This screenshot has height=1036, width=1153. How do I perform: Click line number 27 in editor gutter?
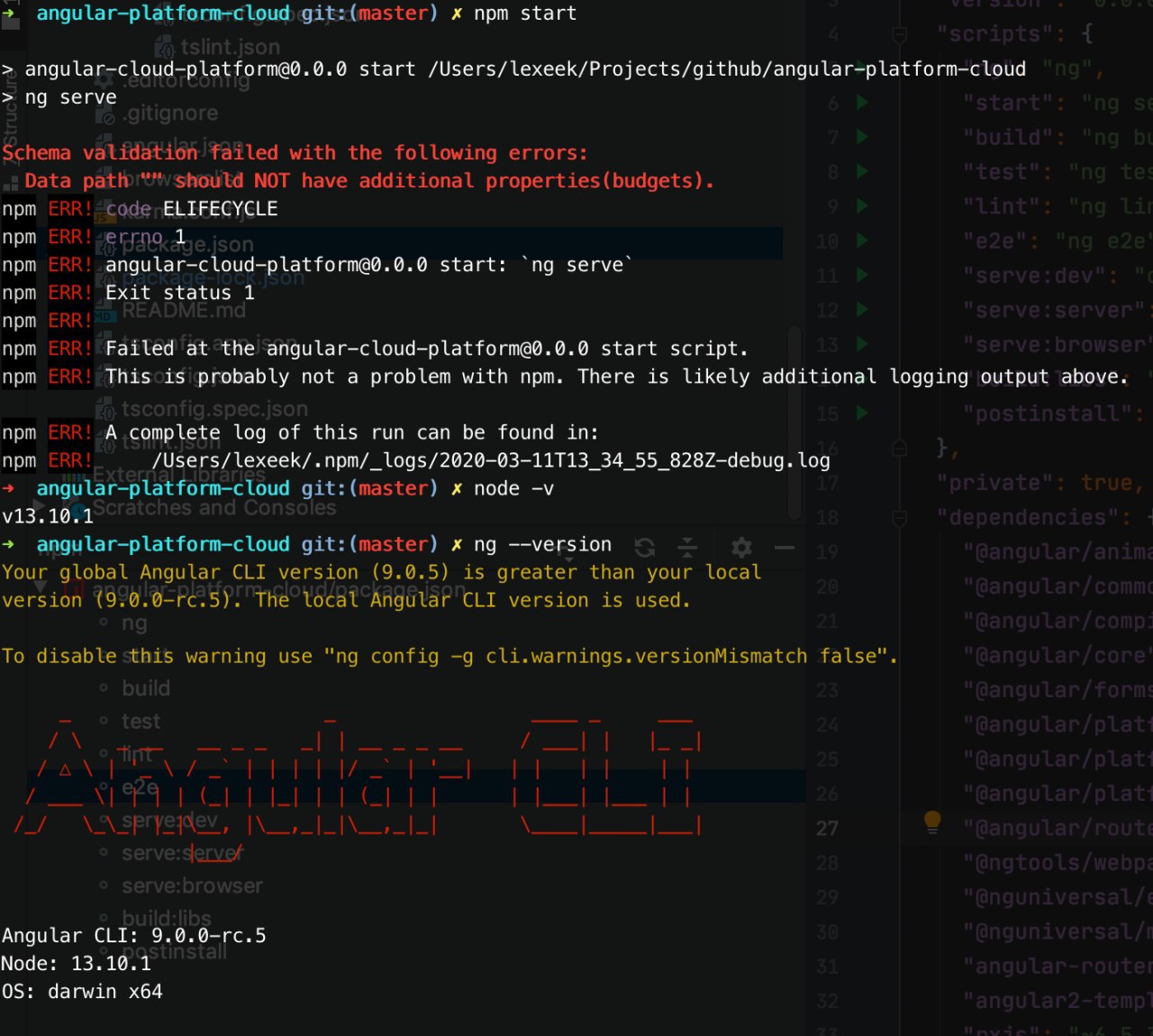coord(827,828)
